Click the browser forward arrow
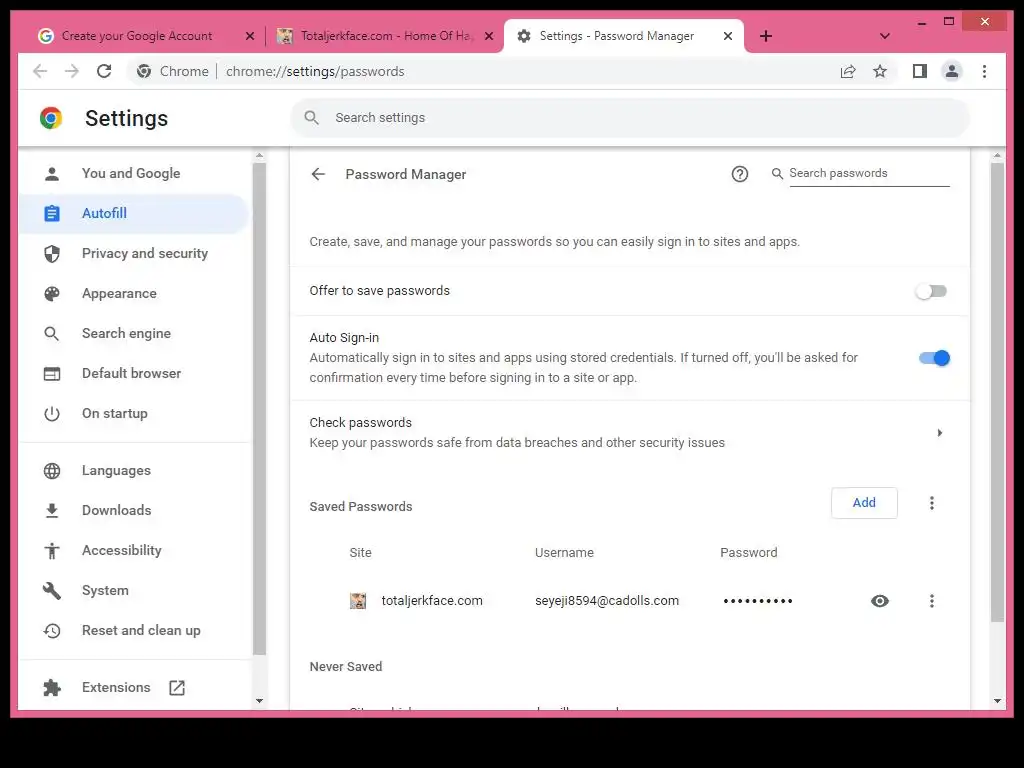The width and height of the screenshot is (1024, 768). tap(72, 71)
